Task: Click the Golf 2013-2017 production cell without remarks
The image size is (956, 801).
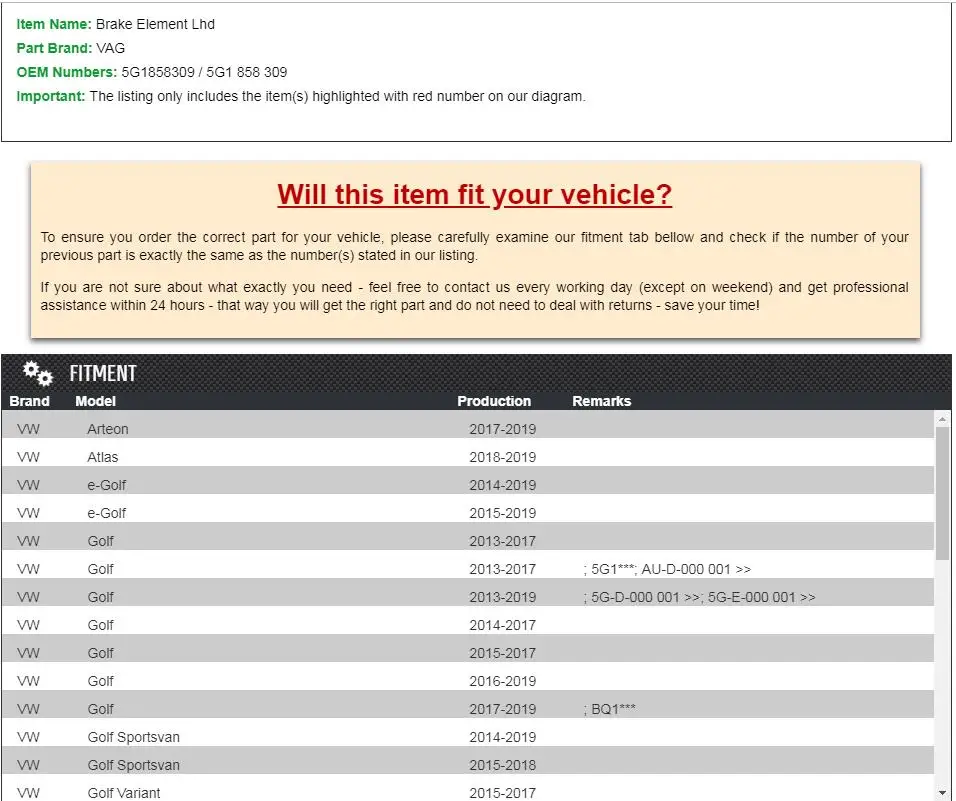Action: click(x=502, y=541)
